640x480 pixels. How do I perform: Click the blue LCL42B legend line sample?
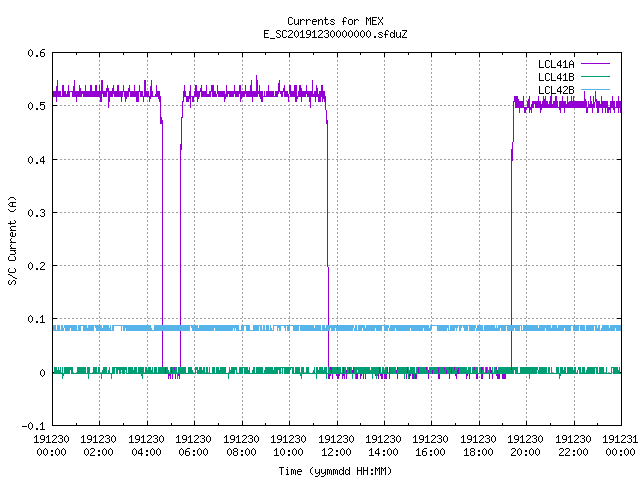pyautogui.click(x=595, y=90)
